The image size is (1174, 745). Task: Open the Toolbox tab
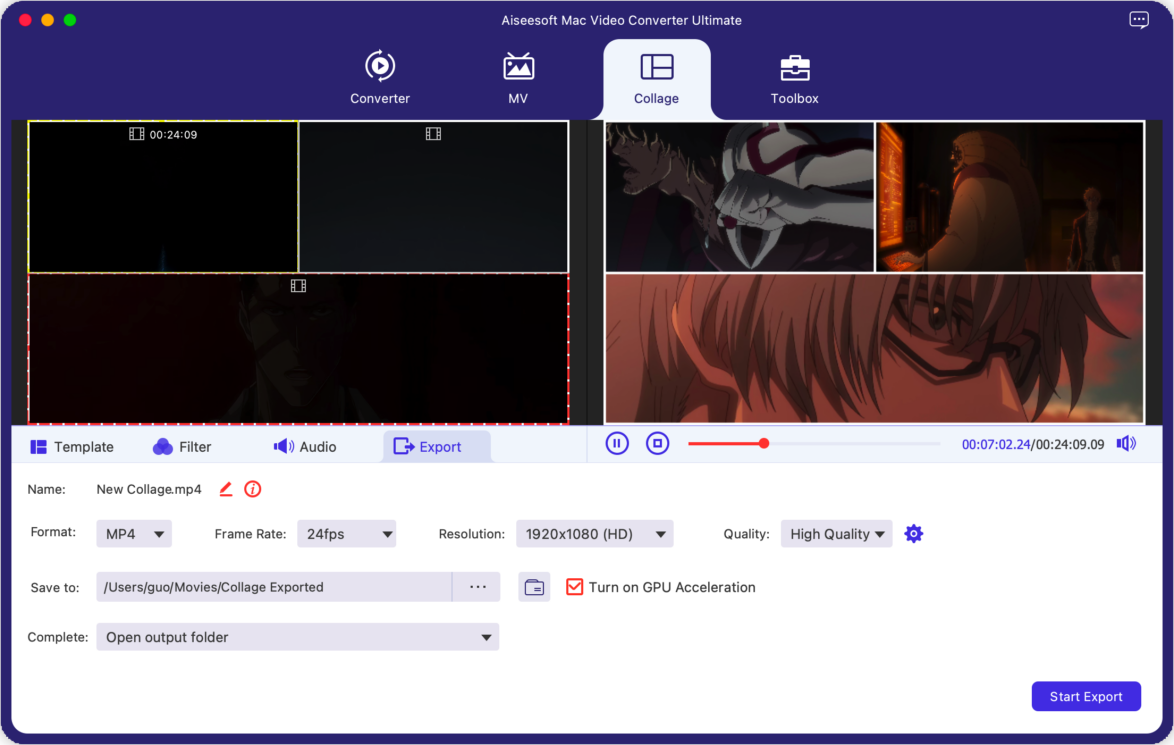794,78
